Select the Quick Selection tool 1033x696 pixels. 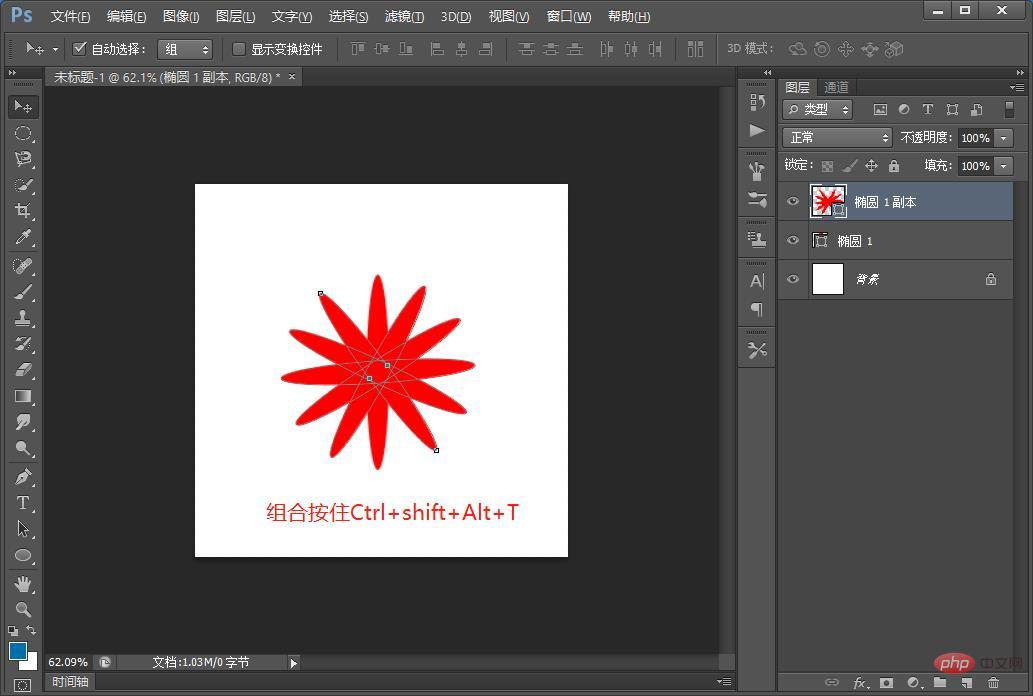point(23,185)
